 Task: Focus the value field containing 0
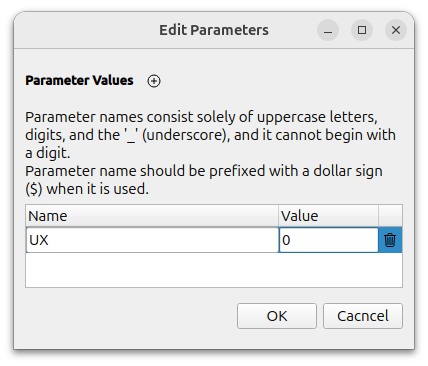(x=329, y=240)
